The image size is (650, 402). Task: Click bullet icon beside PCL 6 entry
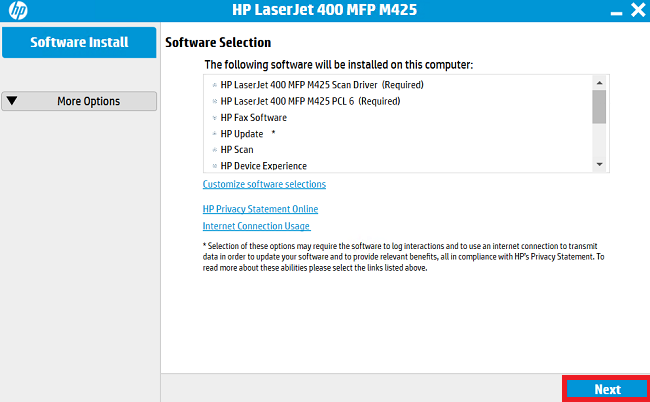215,101
